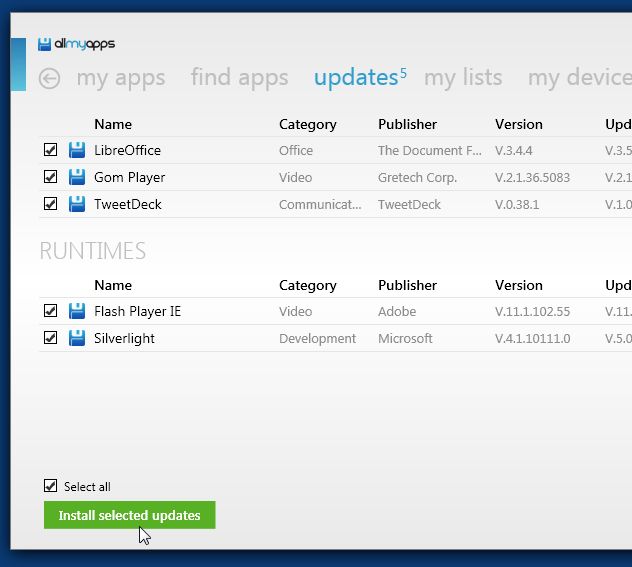Select the Flash Player IE name
Screen dimensions: 632x567
[x=137, y=311]
